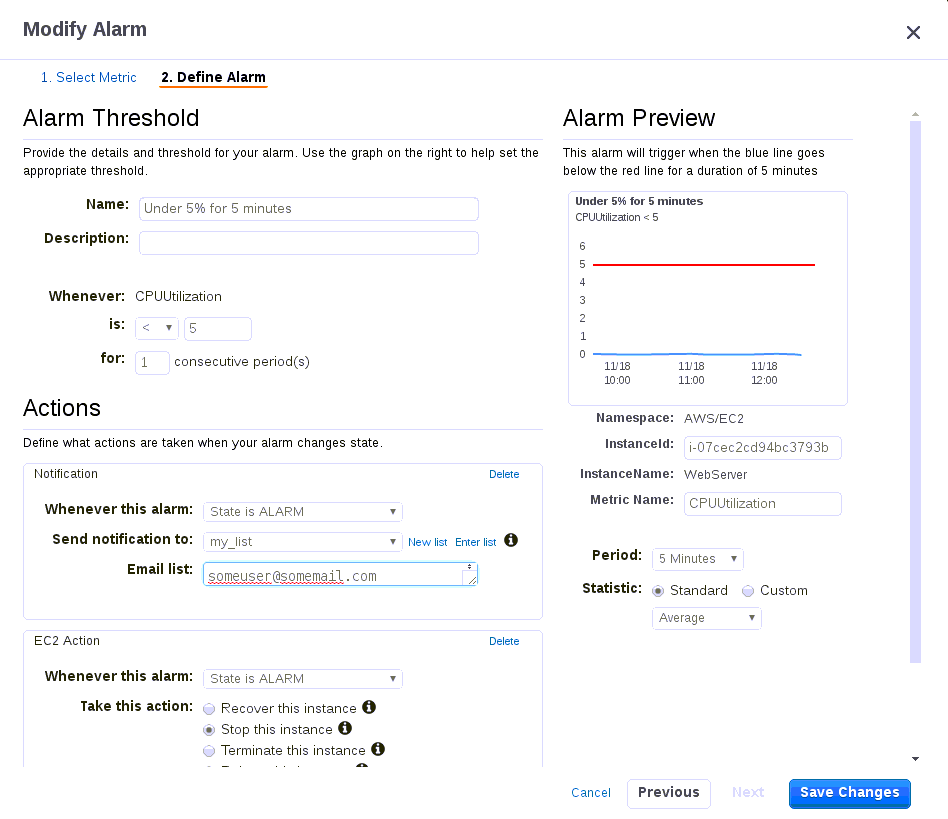Open State is ALARM dropdown under Notification
The image size is (948, 819).
(x=302, y=511)
